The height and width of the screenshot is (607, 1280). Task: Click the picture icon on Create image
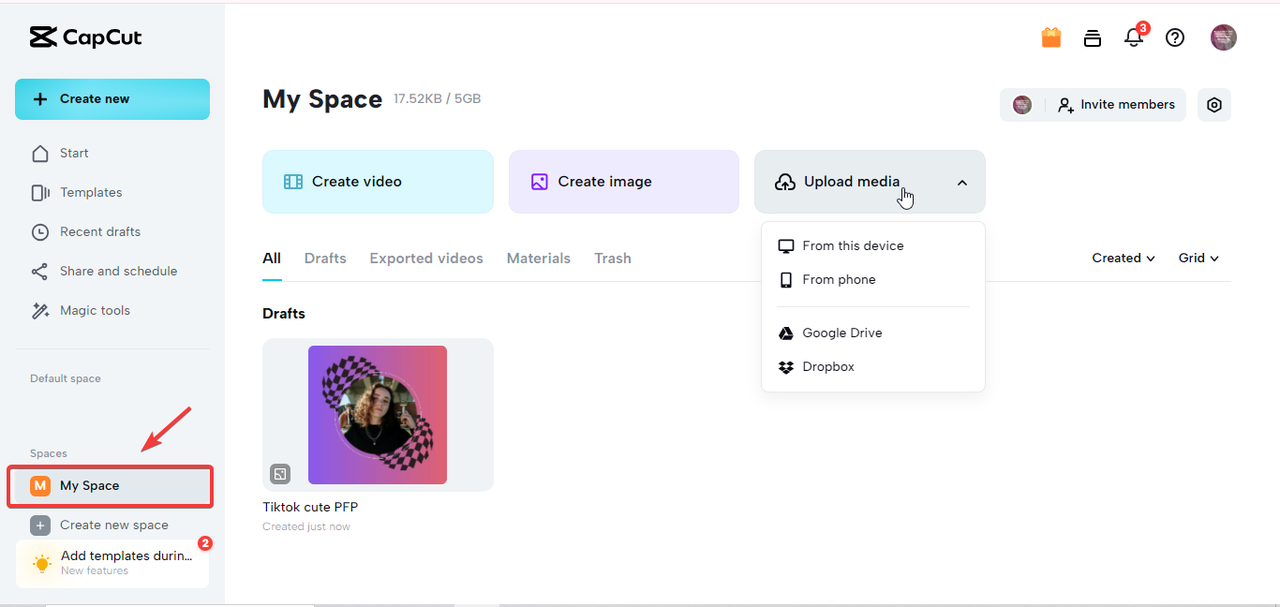click(539, 182)
